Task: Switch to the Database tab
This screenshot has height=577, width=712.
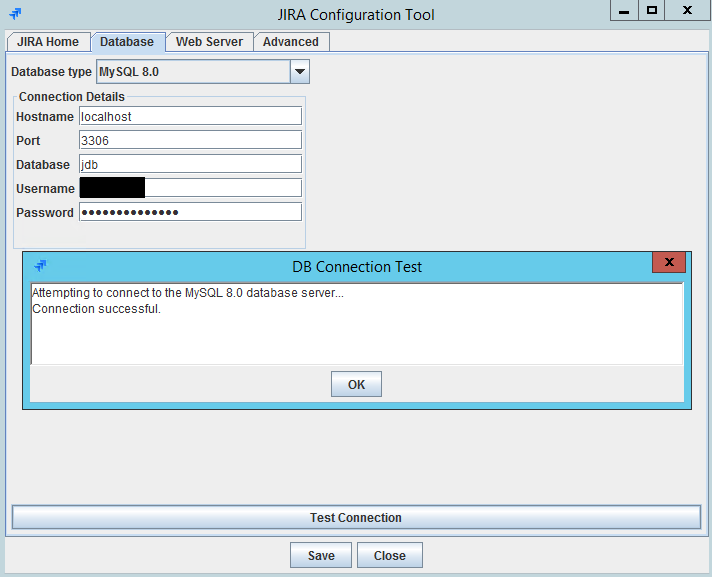Action: point(127,42)
